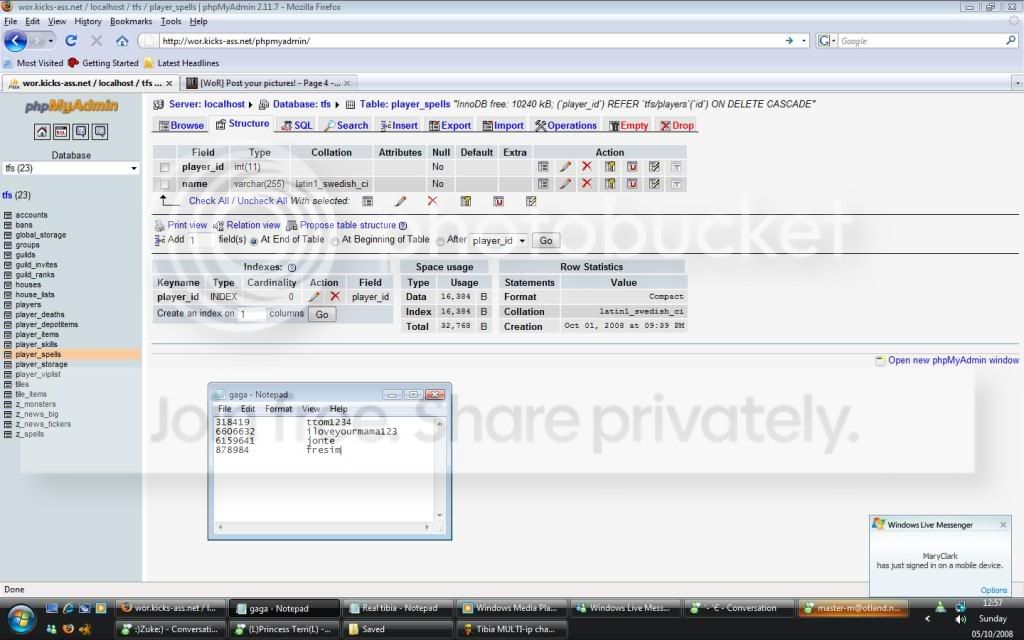Click the primary key icon for name field
Viewport: 1024px width, 640px height.
610,184
